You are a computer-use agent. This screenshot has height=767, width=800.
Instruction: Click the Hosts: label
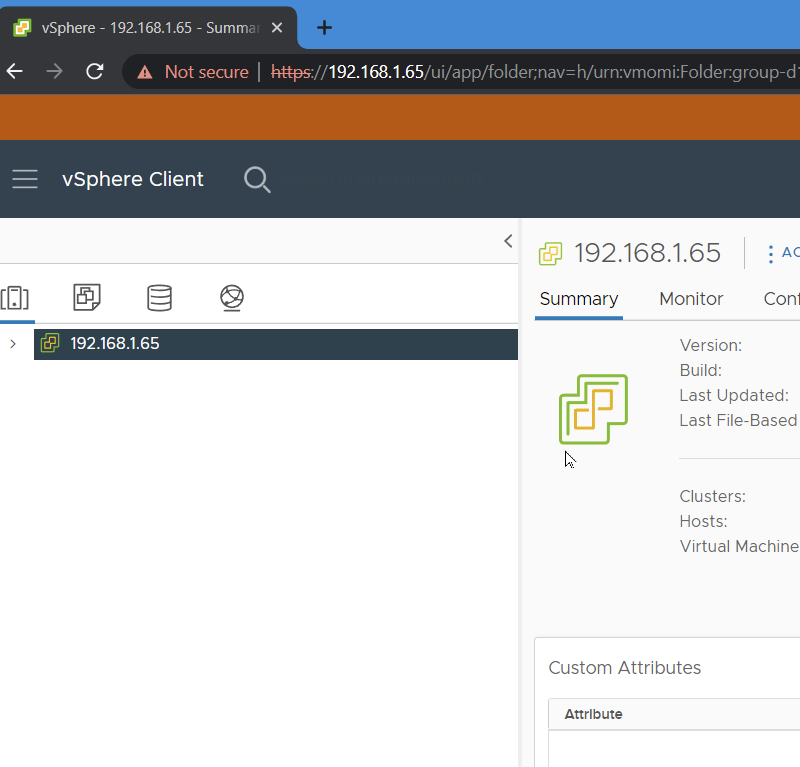pyautogui.click(x=704, y=522)
